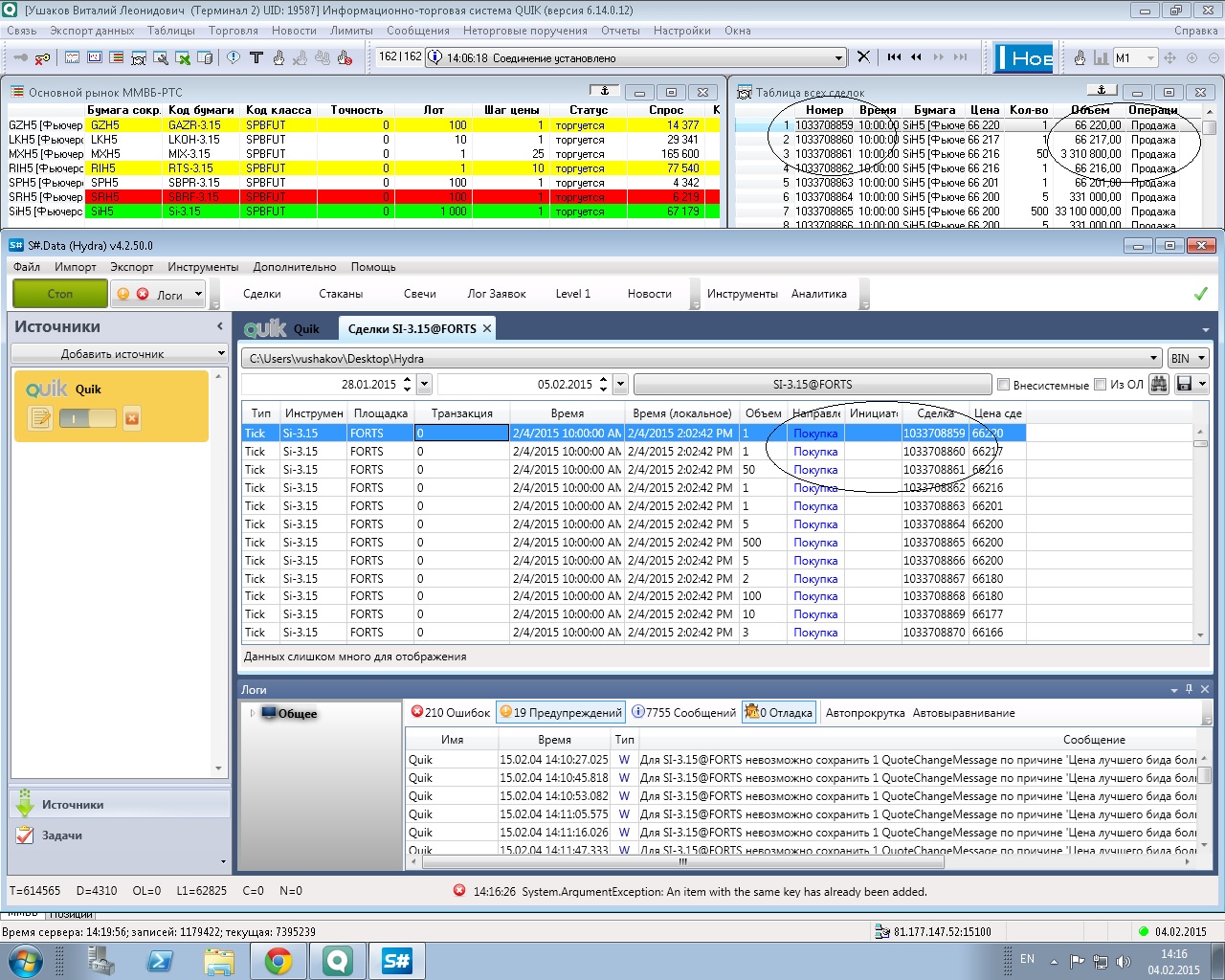
Task: Open the Лимиты menu in QUIK
Action: [x=351, y=31]
